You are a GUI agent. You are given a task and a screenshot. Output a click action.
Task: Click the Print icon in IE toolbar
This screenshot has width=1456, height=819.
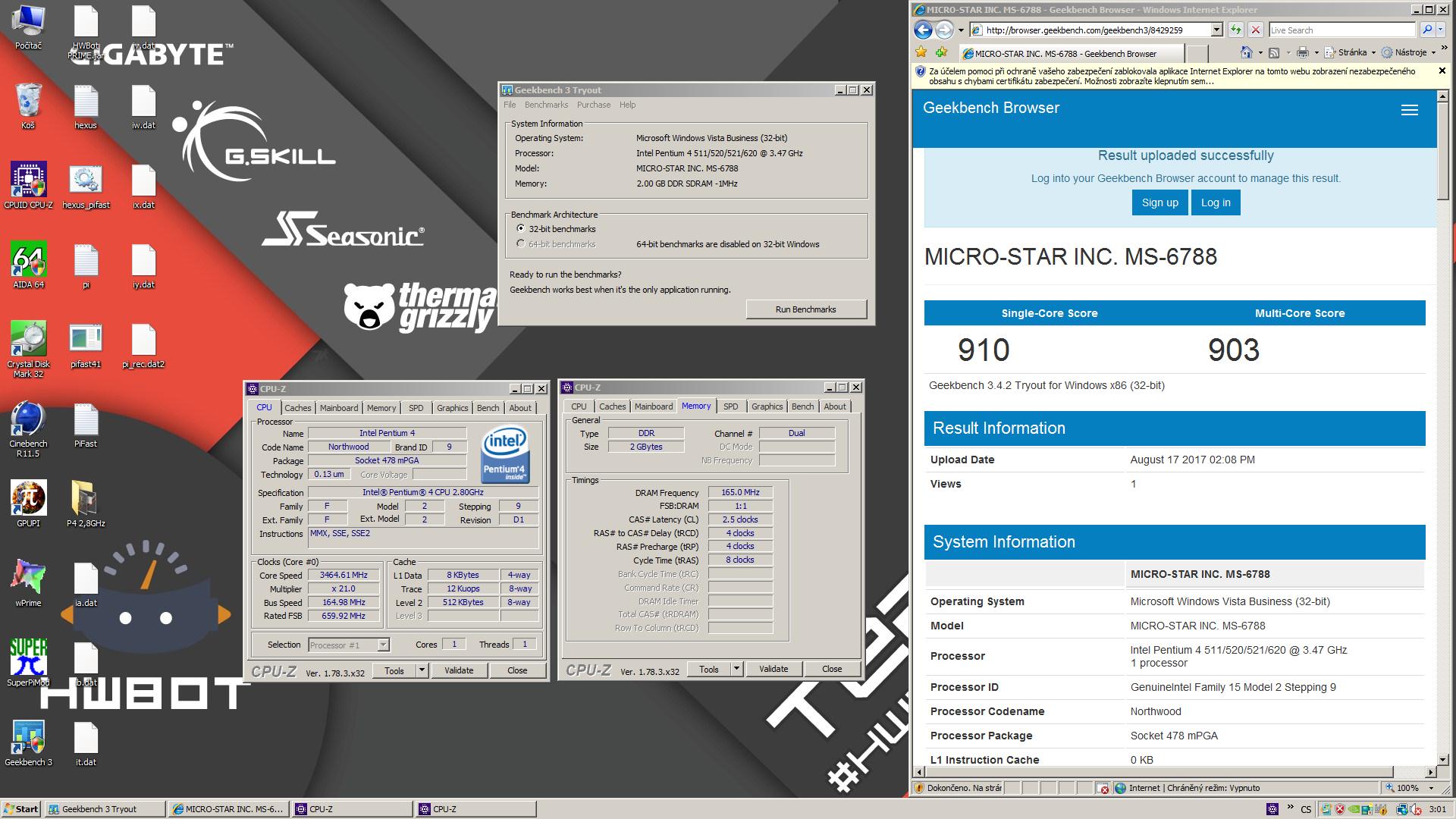1303,52
